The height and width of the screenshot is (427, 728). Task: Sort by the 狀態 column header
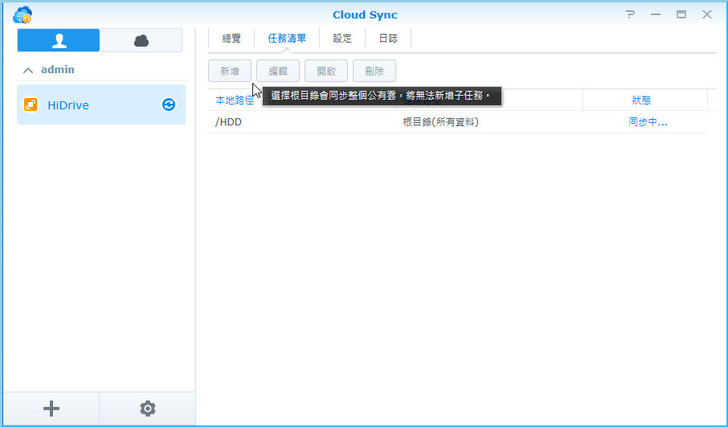click(x=641, y=100)
